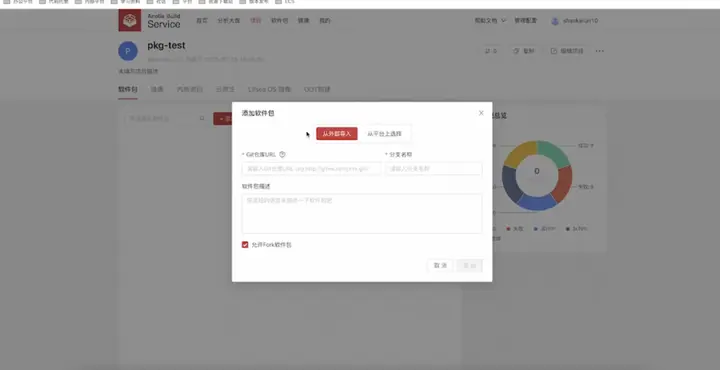The width and height of the screenshot is (720, 370).
Task: Toggle the red-dot legend entry under chart
Action: pos(515,229)
